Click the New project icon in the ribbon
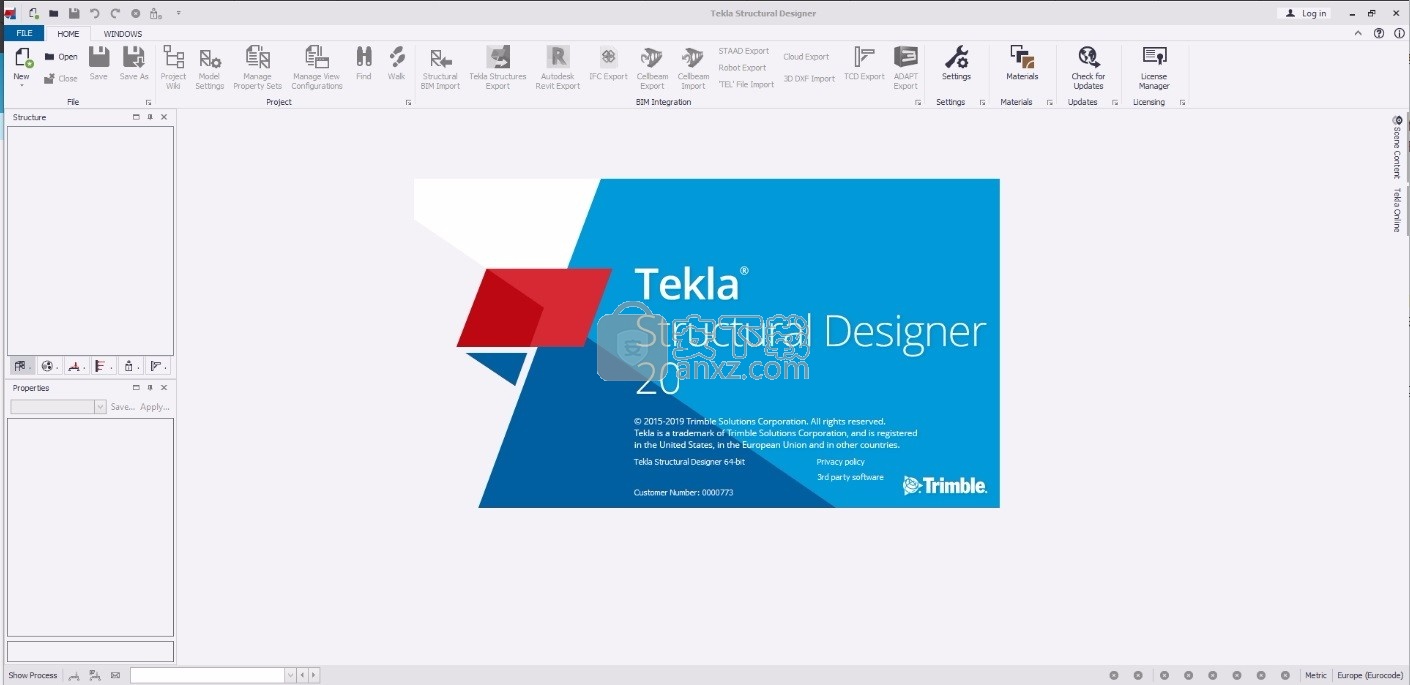1410x685 pixels. click(22, 60)
